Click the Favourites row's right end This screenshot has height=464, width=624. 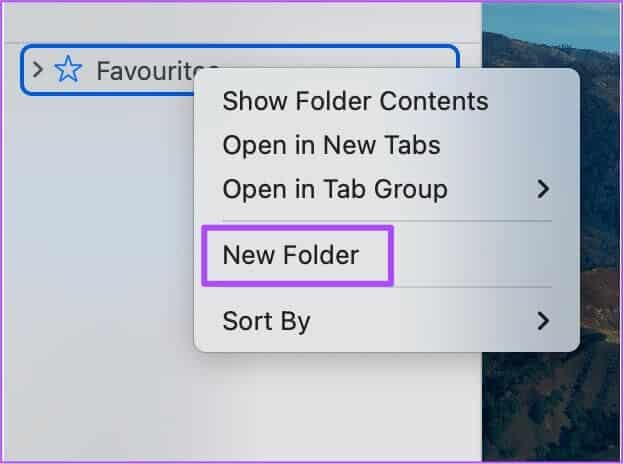click(x=445, y=58)
